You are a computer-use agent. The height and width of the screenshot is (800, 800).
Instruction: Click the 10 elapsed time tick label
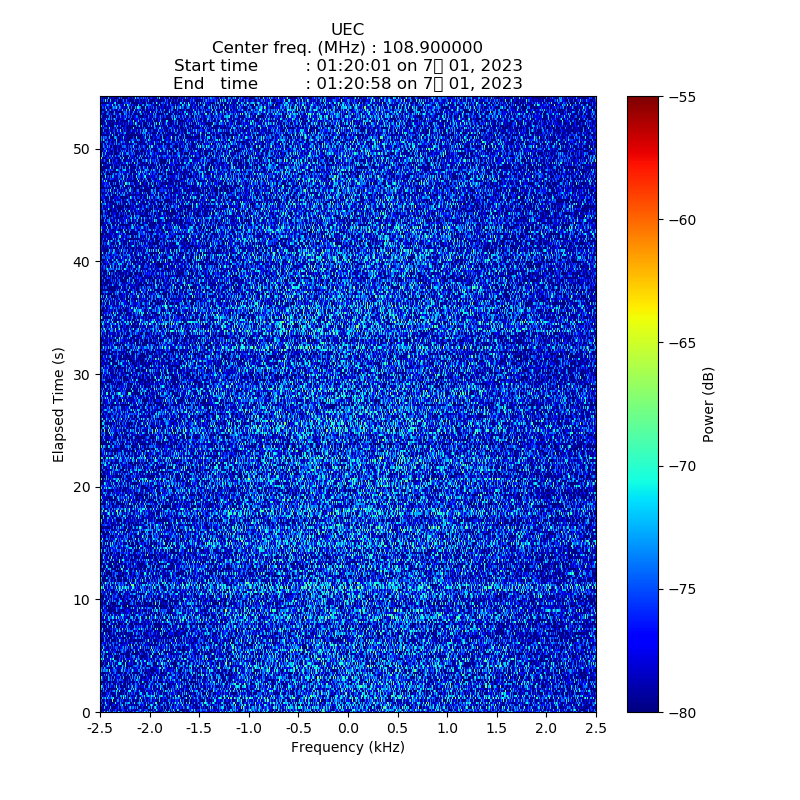[80, 600]
